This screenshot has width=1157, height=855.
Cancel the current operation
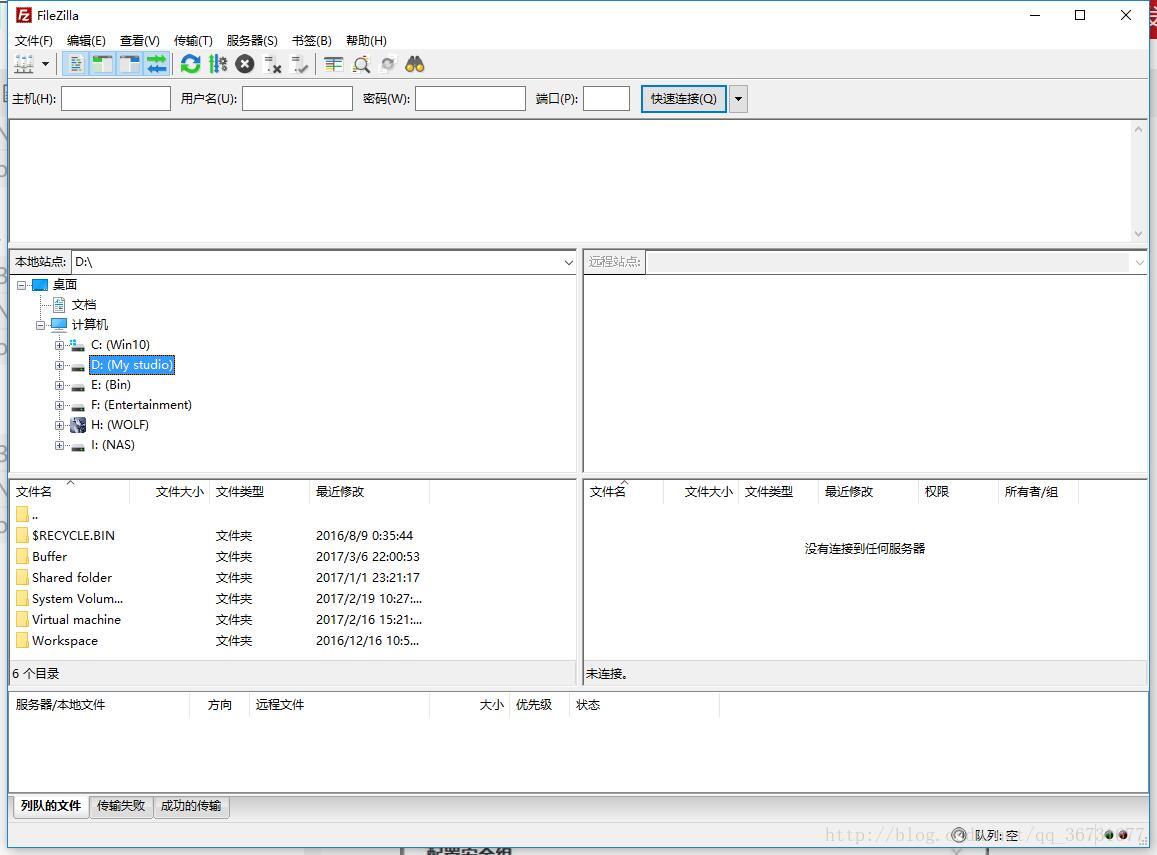tap(244, 65)
